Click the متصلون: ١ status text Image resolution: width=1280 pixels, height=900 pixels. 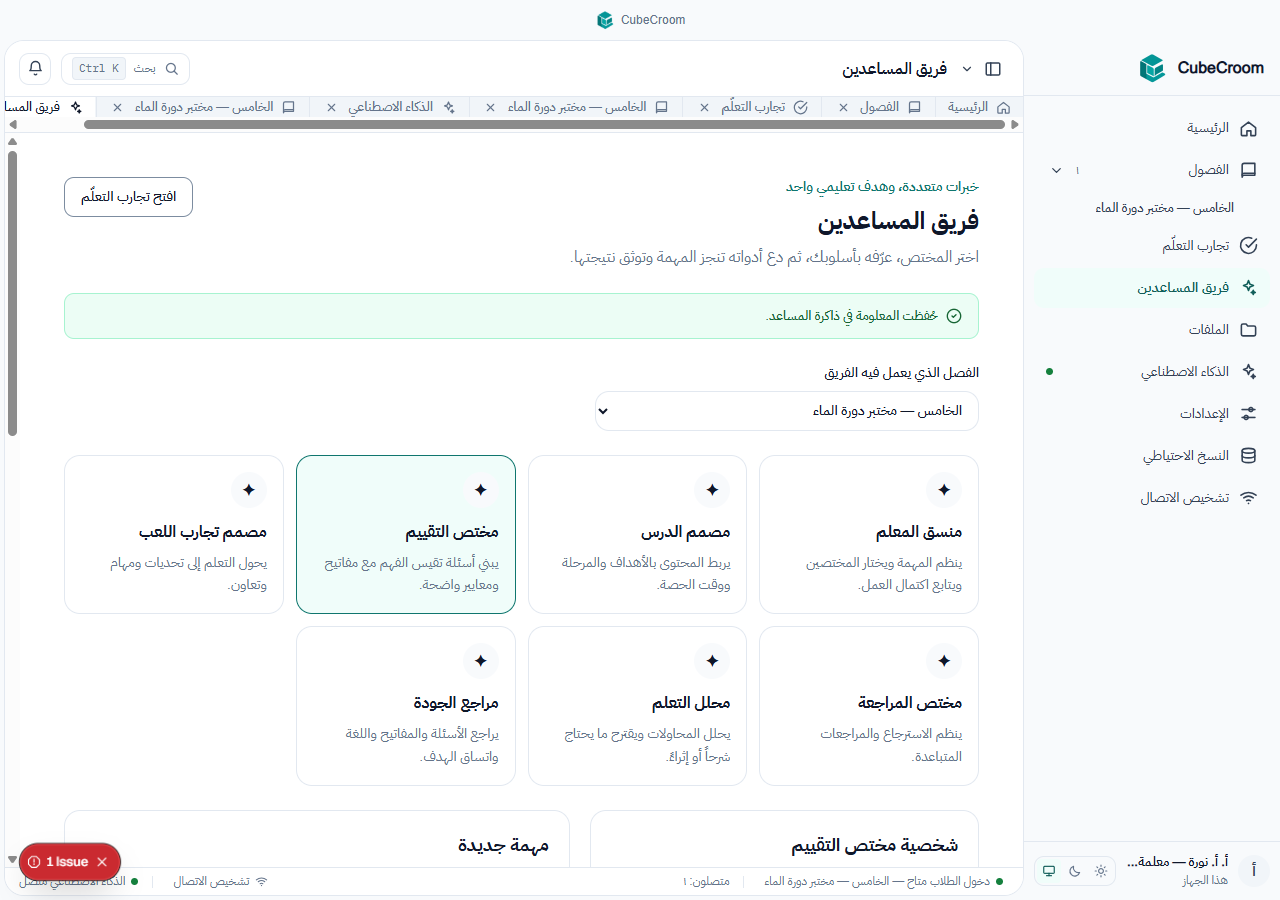(x=706, y=882)
